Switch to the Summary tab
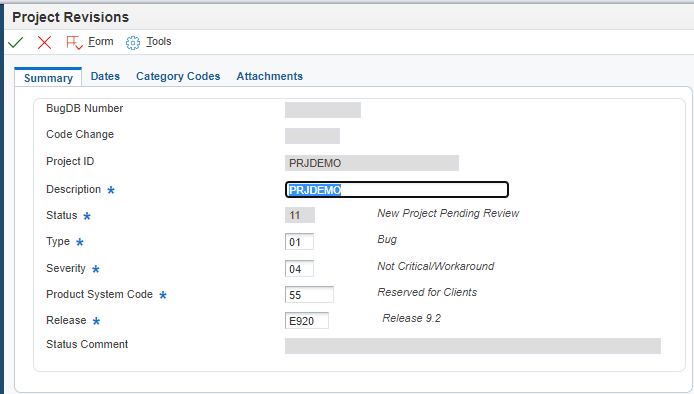 pyautogui.click(x=48, y=78)
